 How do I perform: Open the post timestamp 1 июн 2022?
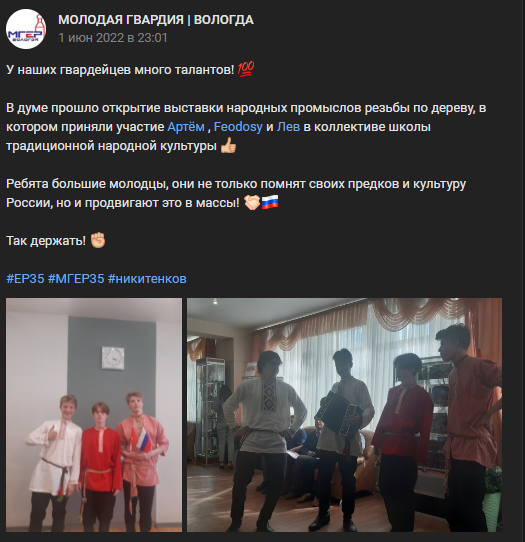pos(113,38)
